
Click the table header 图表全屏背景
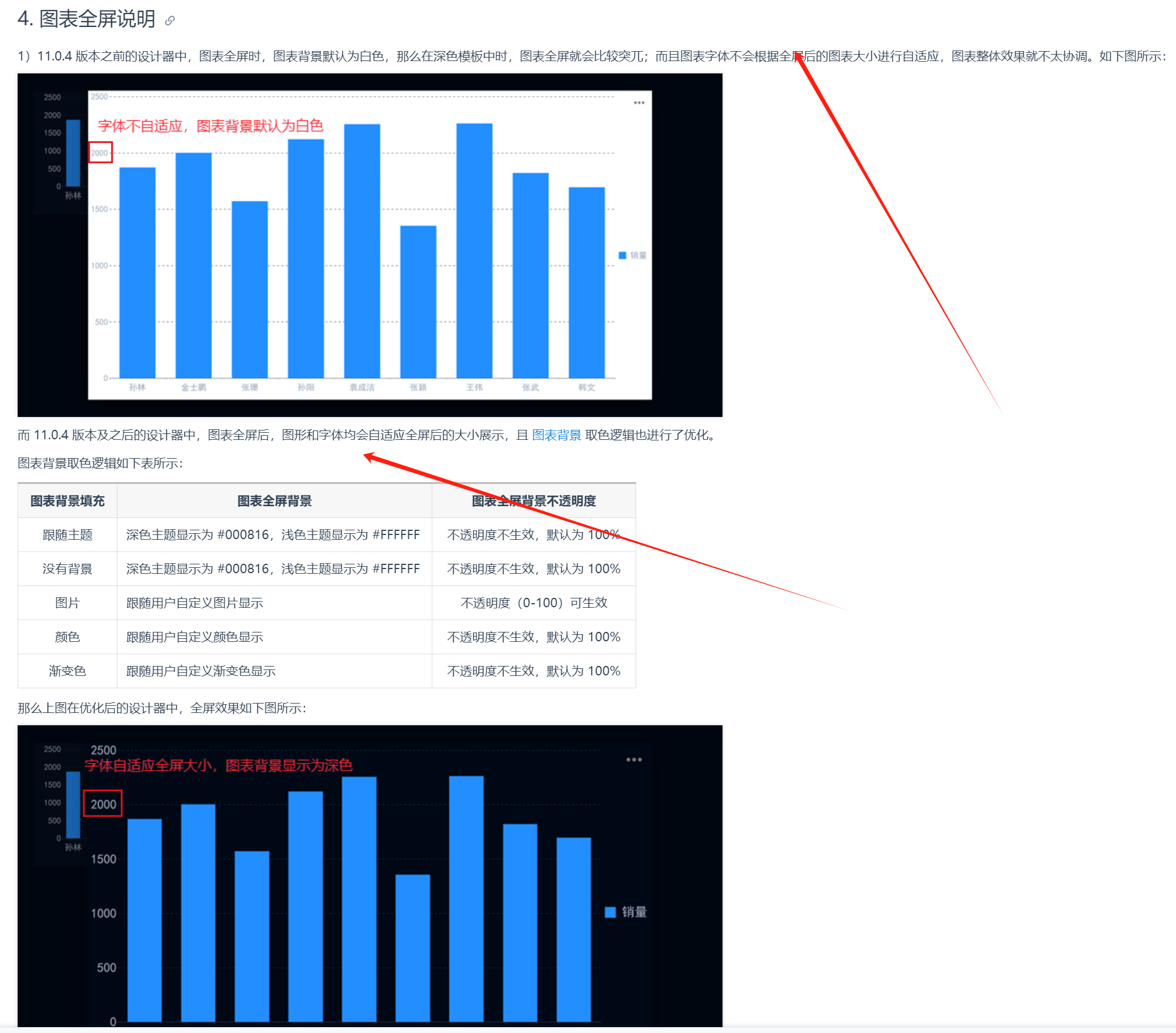pos(274,501)
